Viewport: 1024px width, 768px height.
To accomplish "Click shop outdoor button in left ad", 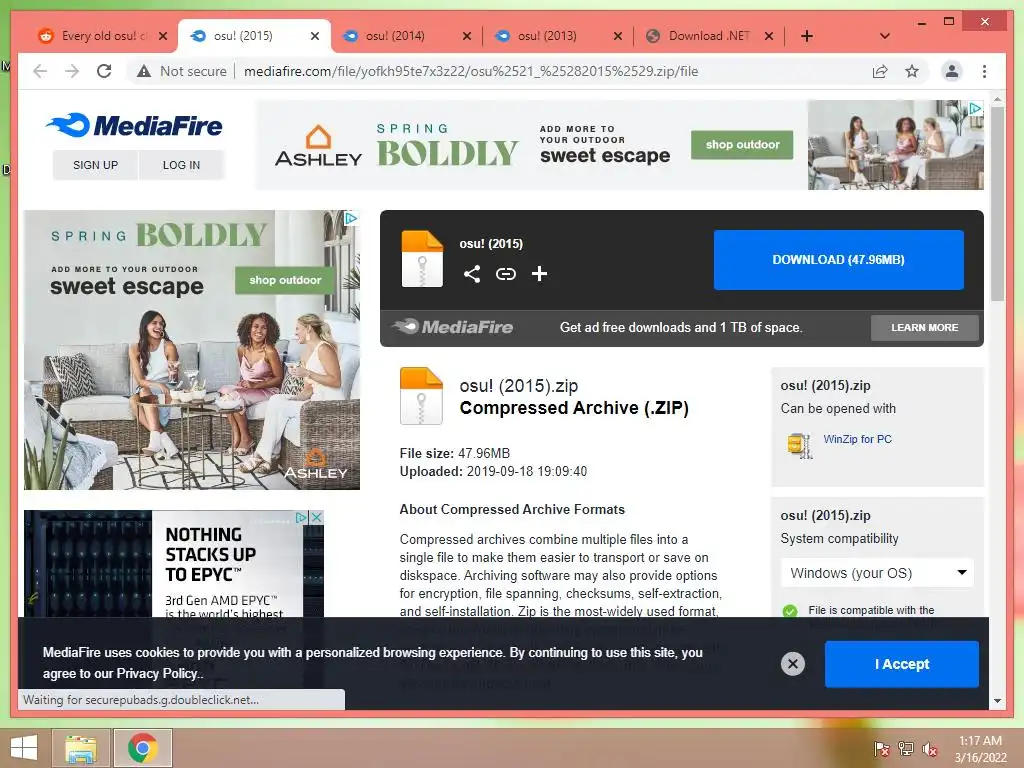I will (285, 280).
